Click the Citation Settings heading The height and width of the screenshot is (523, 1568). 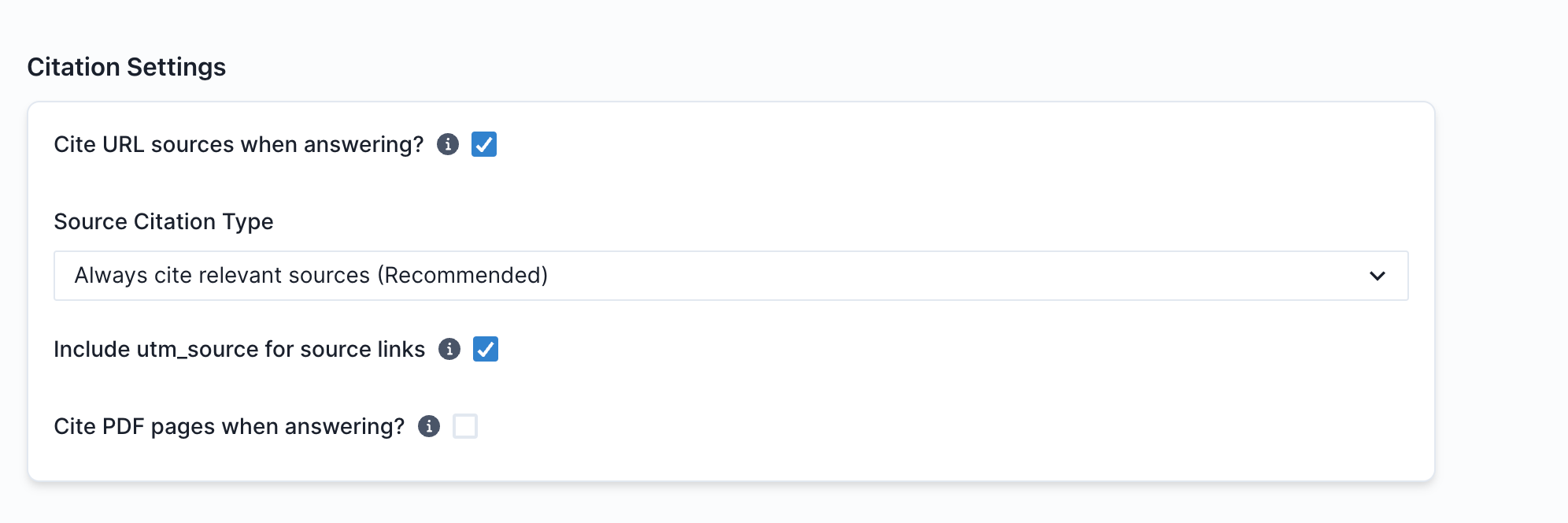[127, 67]
